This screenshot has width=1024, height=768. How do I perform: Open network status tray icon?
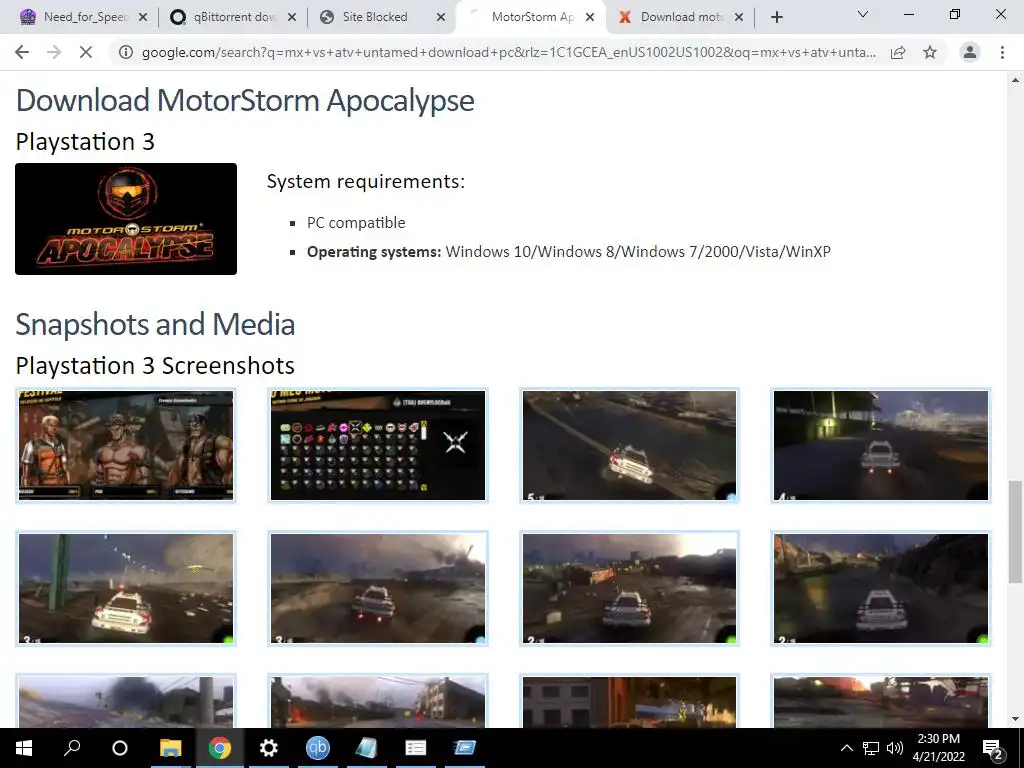click(871, 748)
